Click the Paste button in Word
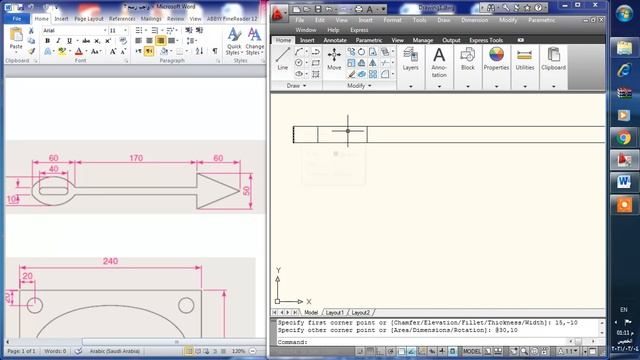 (x=16, y=39)
